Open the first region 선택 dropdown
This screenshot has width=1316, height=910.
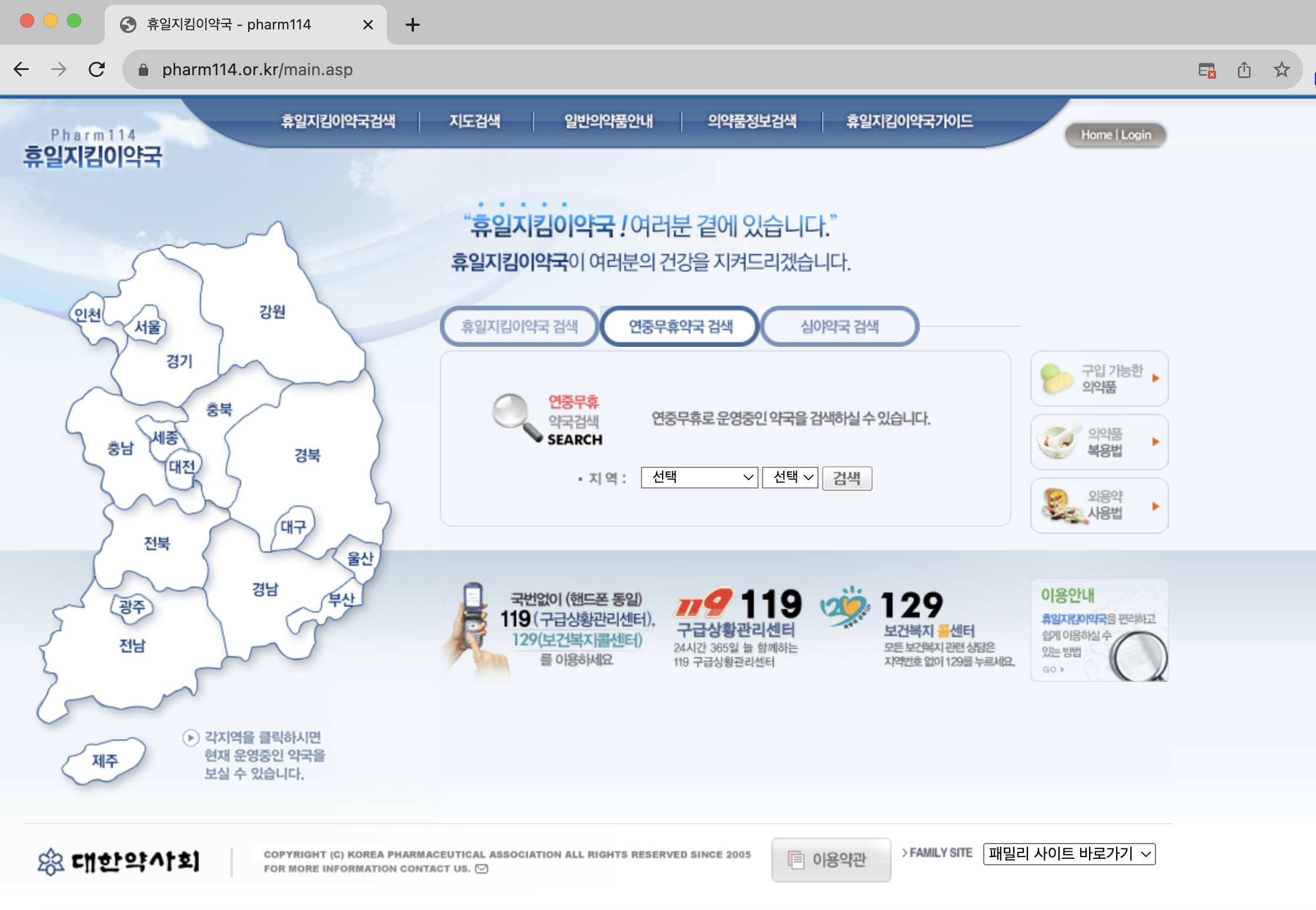pyautogui.click(x=699, y=477)
